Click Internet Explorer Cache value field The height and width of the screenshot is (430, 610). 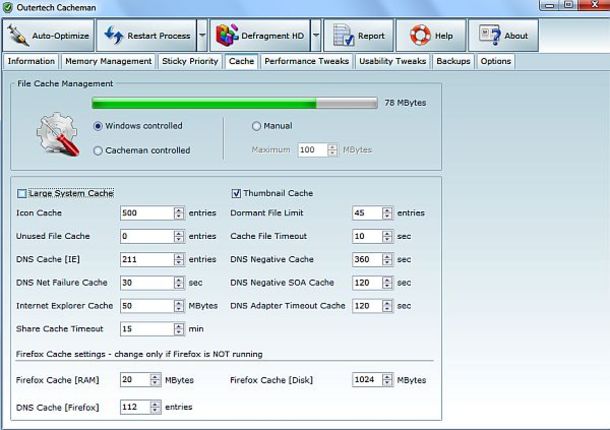[147, 305]
